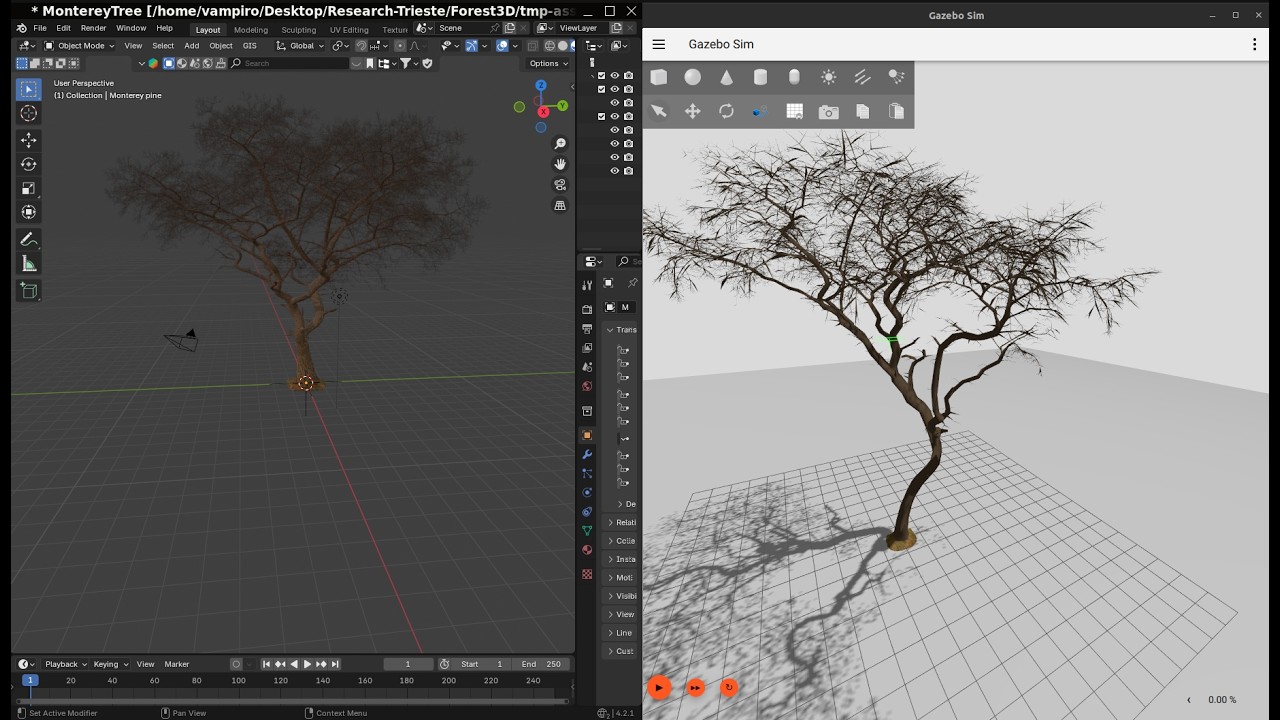Activate the Measure tool in Blender
The image size is (1280, 720).
pyautogui.click(x=28, y=264)
